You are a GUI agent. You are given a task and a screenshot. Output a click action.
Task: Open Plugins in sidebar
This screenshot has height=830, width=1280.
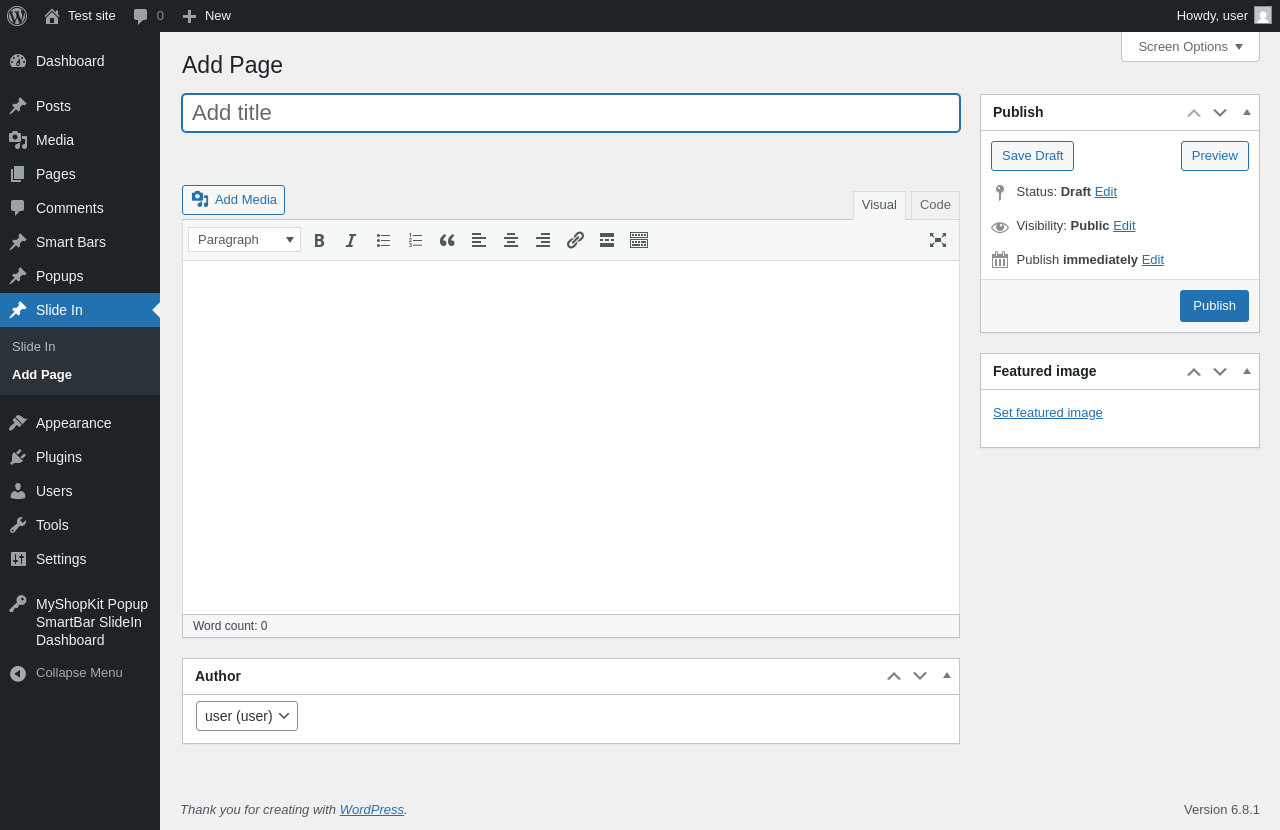pyautogui.click(x=80, y=457)
